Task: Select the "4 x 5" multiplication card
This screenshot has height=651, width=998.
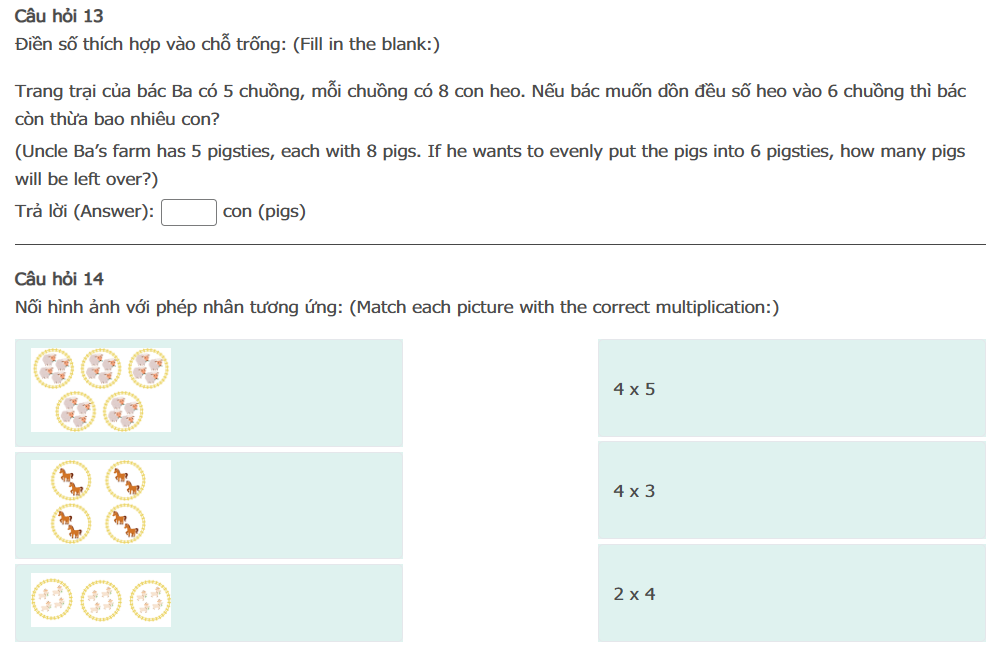Action: pos(791,388)
